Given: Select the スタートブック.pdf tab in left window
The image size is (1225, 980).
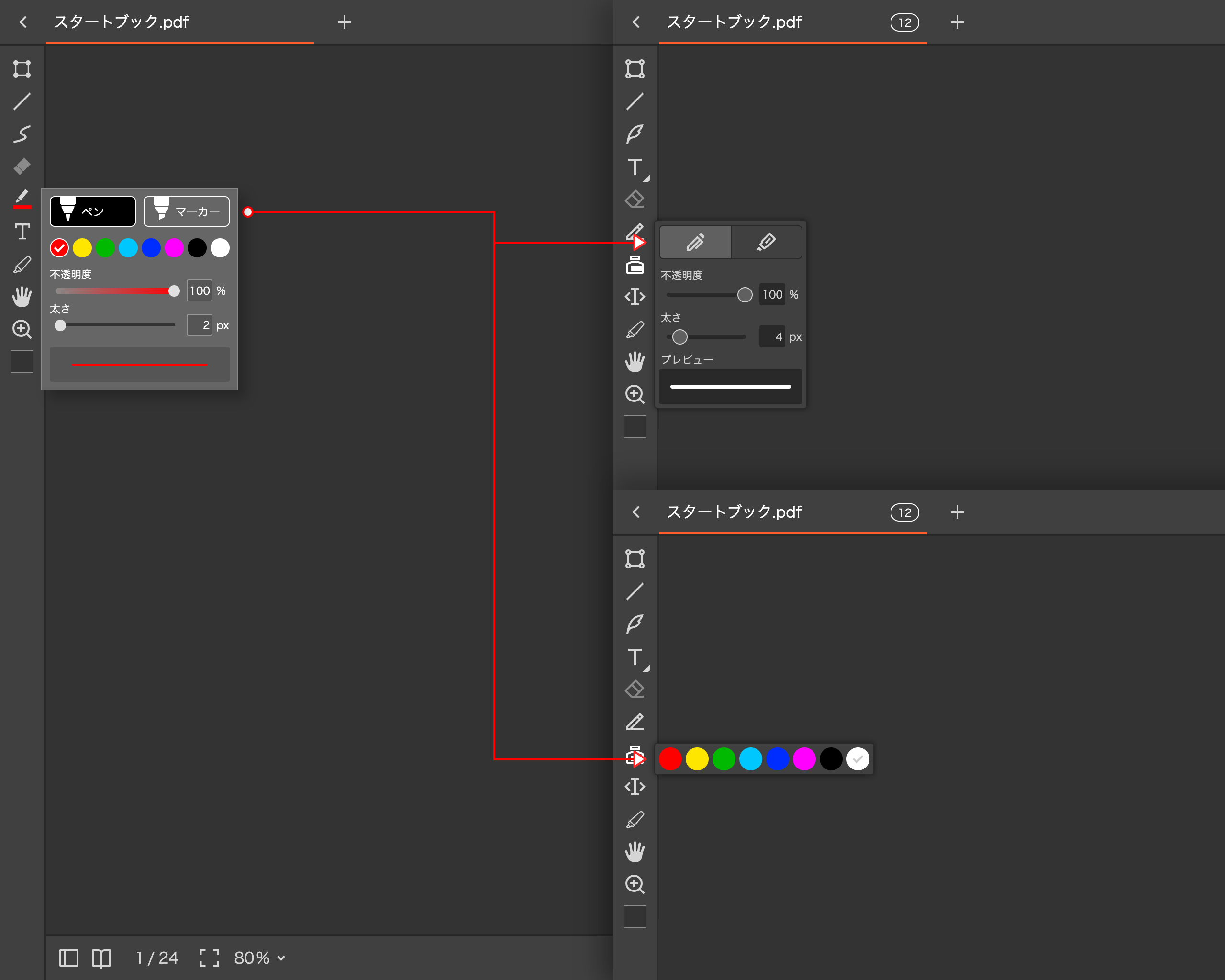Looking at the screenshot, I should coord(122,22).
